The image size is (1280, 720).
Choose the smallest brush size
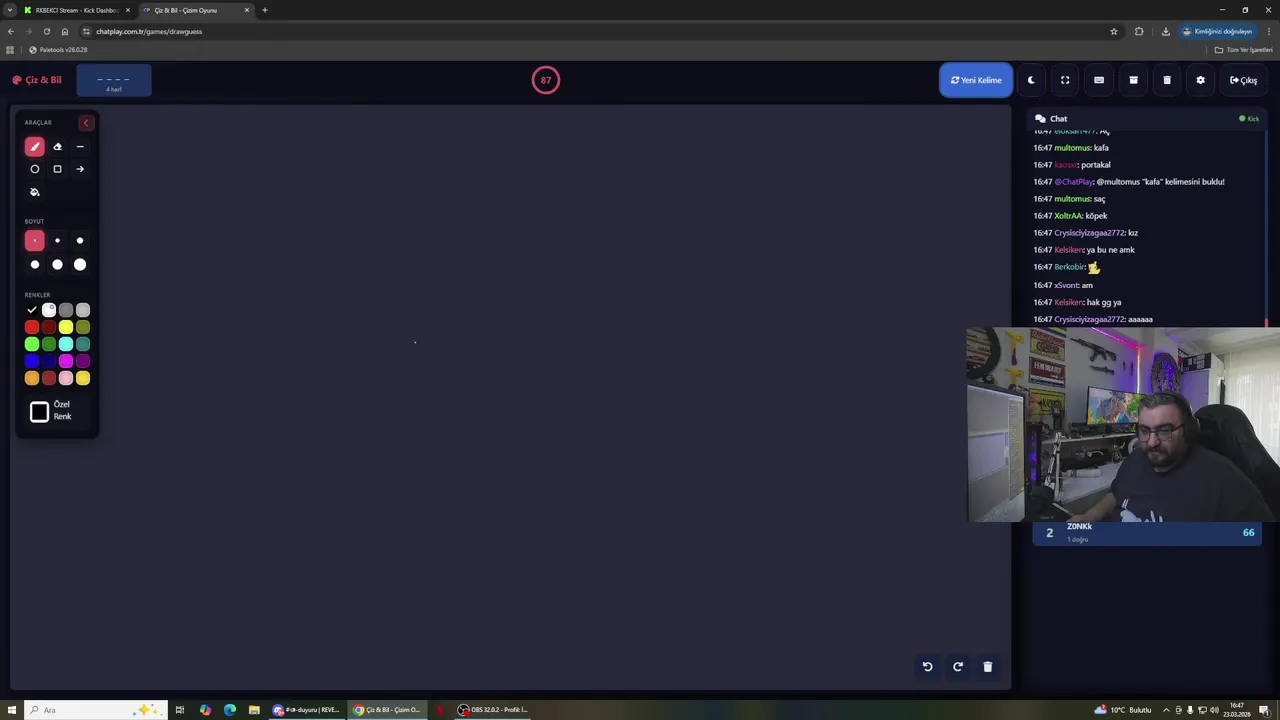35,241
